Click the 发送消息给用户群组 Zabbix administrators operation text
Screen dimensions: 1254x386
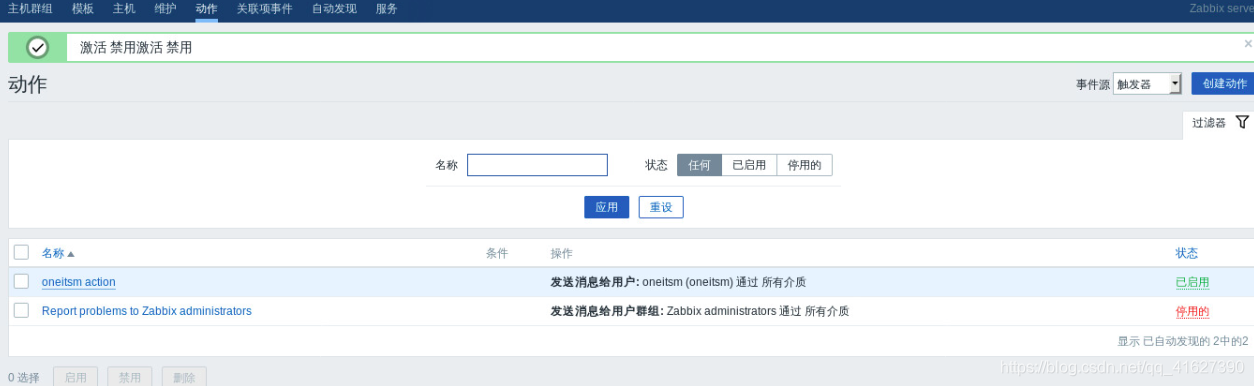point(699,311)
